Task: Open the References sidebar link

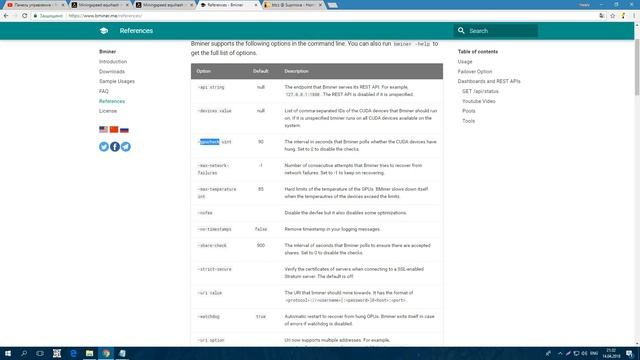Action: coord(112,101)
